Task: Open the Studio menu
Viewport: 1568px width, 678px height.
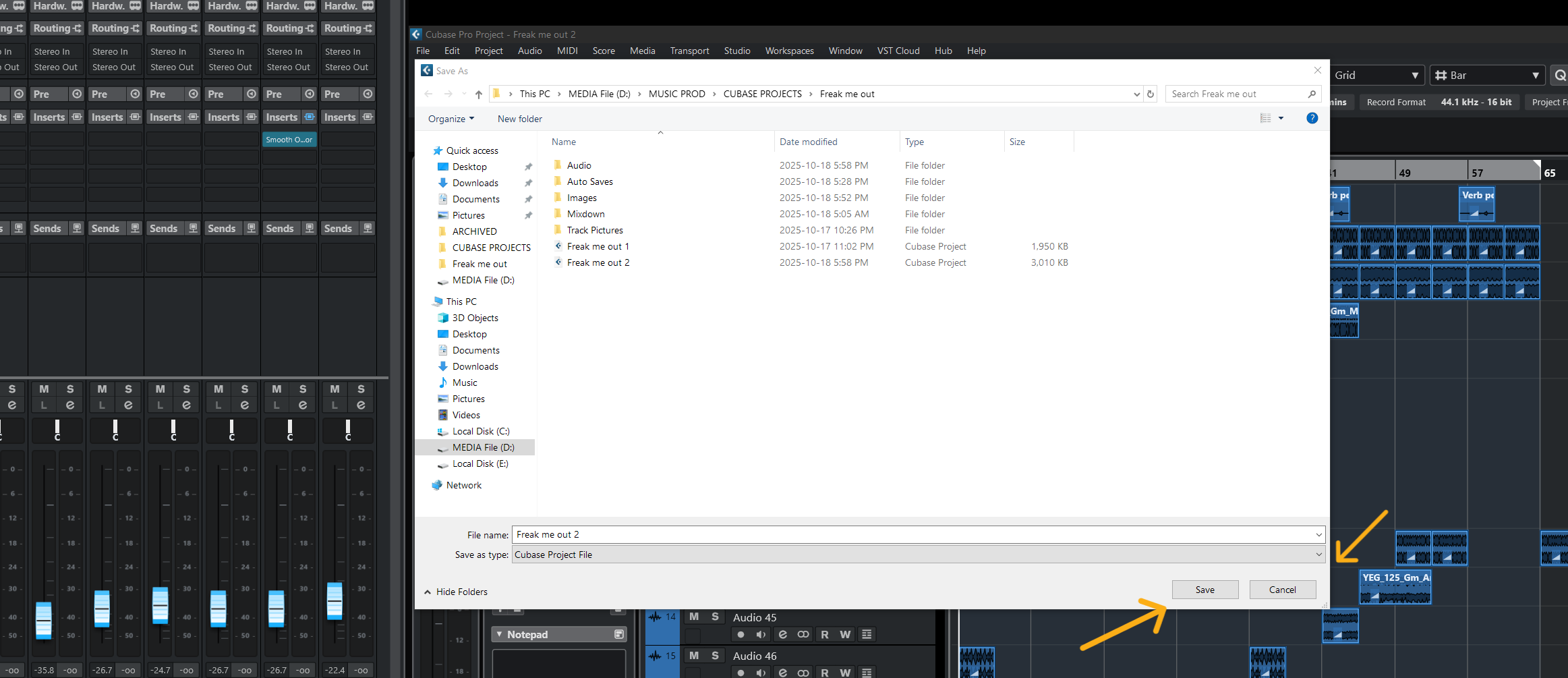Action: pyautogui.click(x=737, y=51)
